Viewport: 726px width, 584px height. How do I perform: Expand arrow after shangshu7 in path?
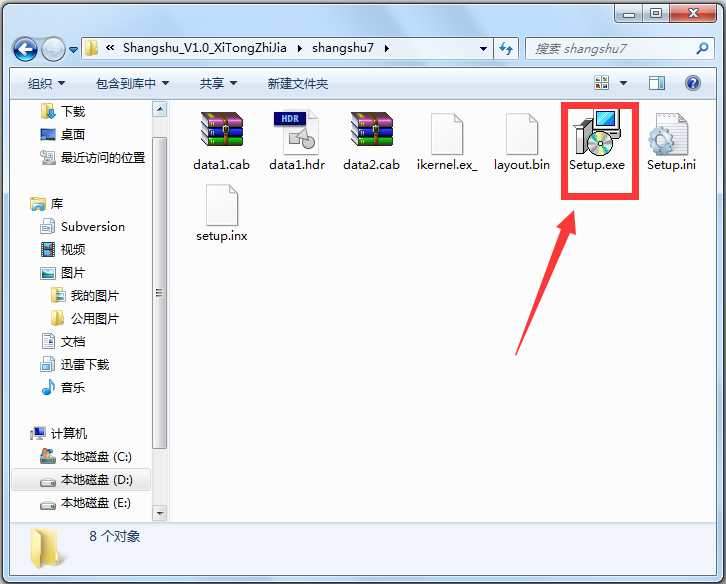[x=387, y=48]
